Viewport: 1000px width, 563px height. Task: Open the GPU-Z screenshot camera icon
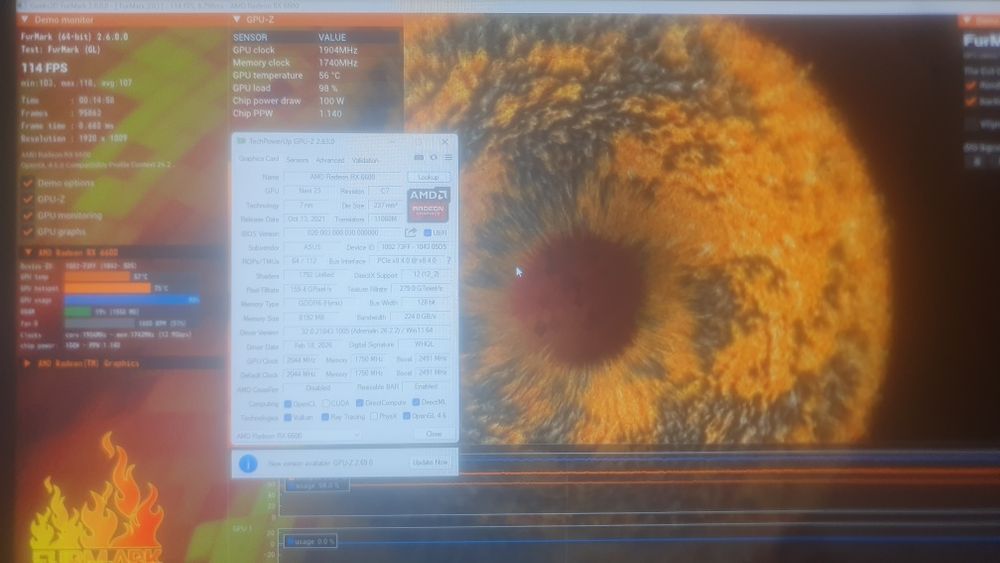click(418, 157)
